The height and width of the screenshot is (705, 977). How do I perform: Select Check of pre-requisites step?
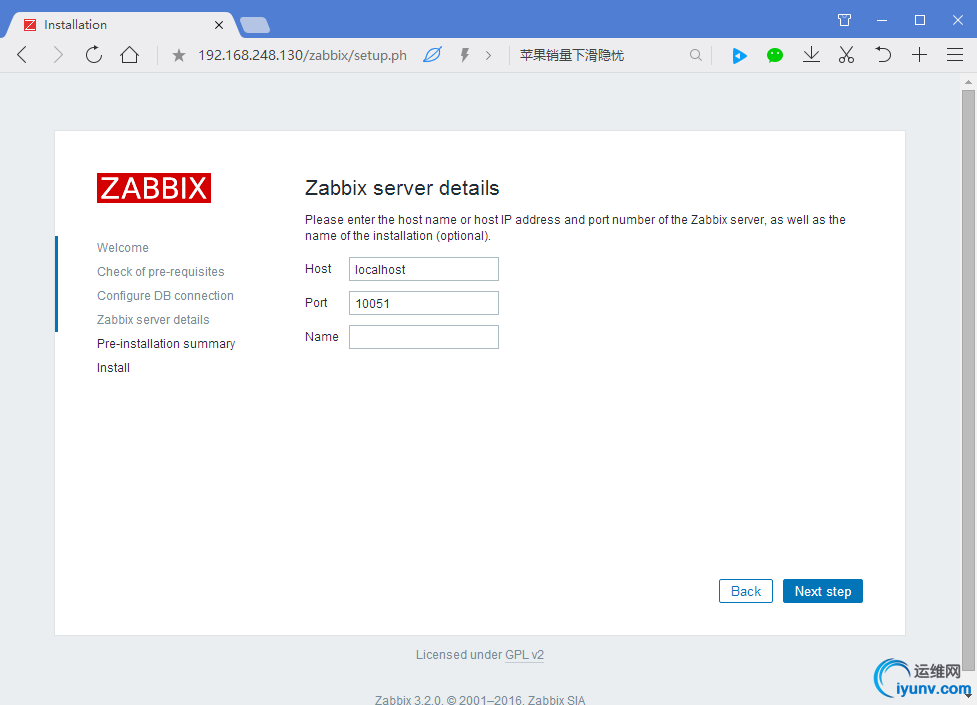[x=161, y=272]
